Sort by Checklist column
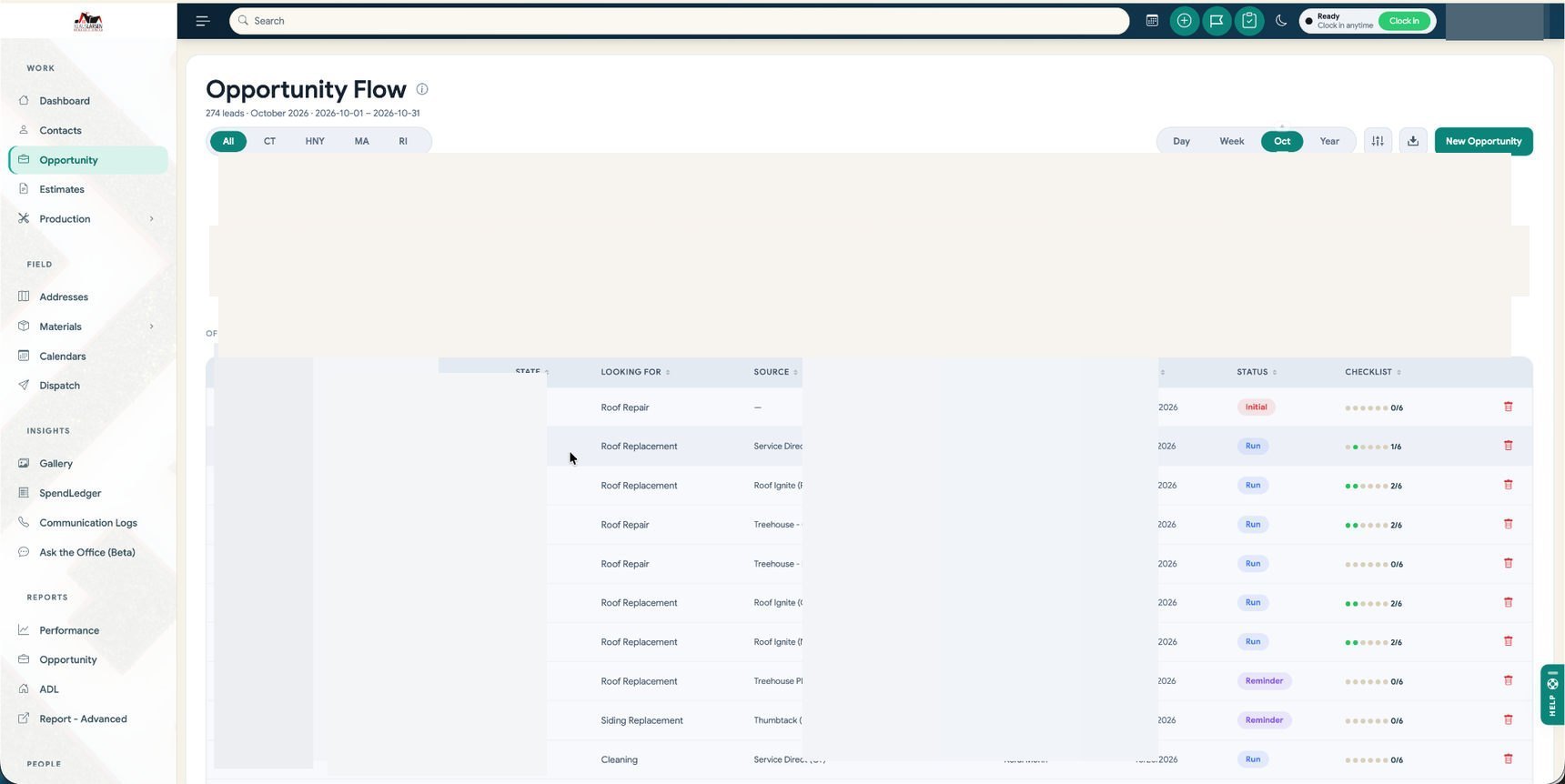1565x784 pixels. tap(1373, 372)
